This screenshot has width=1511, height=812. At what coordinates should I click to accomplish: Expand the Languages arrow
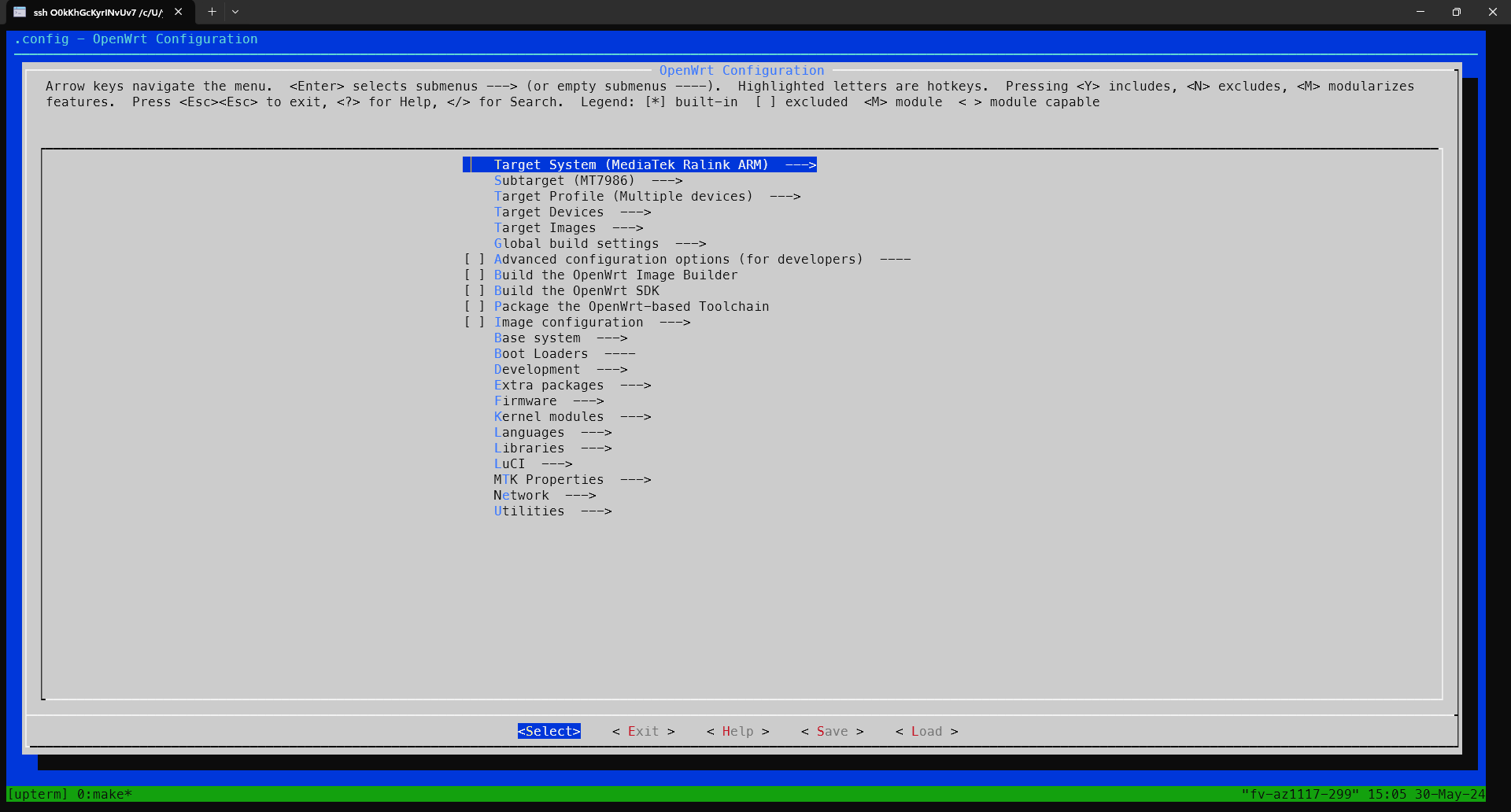coord(596,432)
